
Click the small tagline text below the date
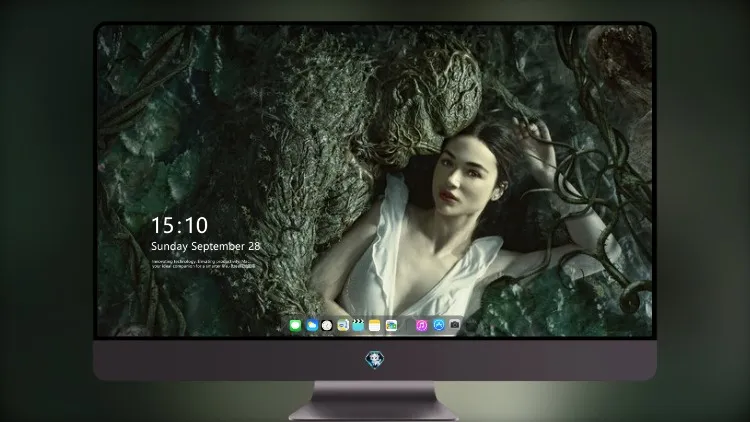pyautogui.click(x=203, y=264)
